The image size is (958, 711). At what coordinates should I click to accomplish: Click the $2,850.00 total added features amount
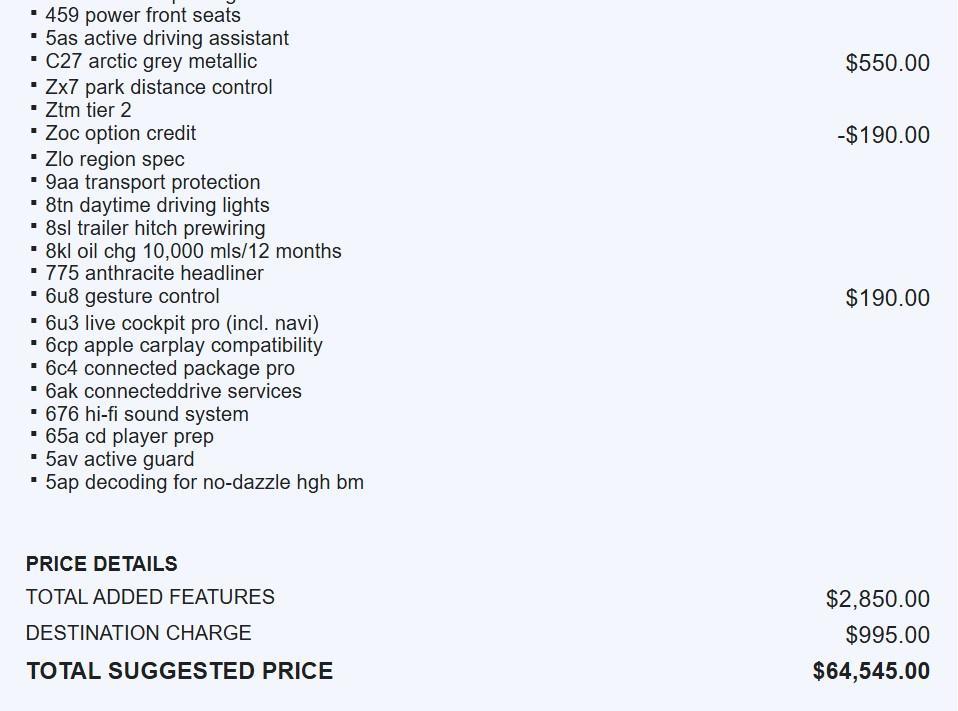[877, 599]
